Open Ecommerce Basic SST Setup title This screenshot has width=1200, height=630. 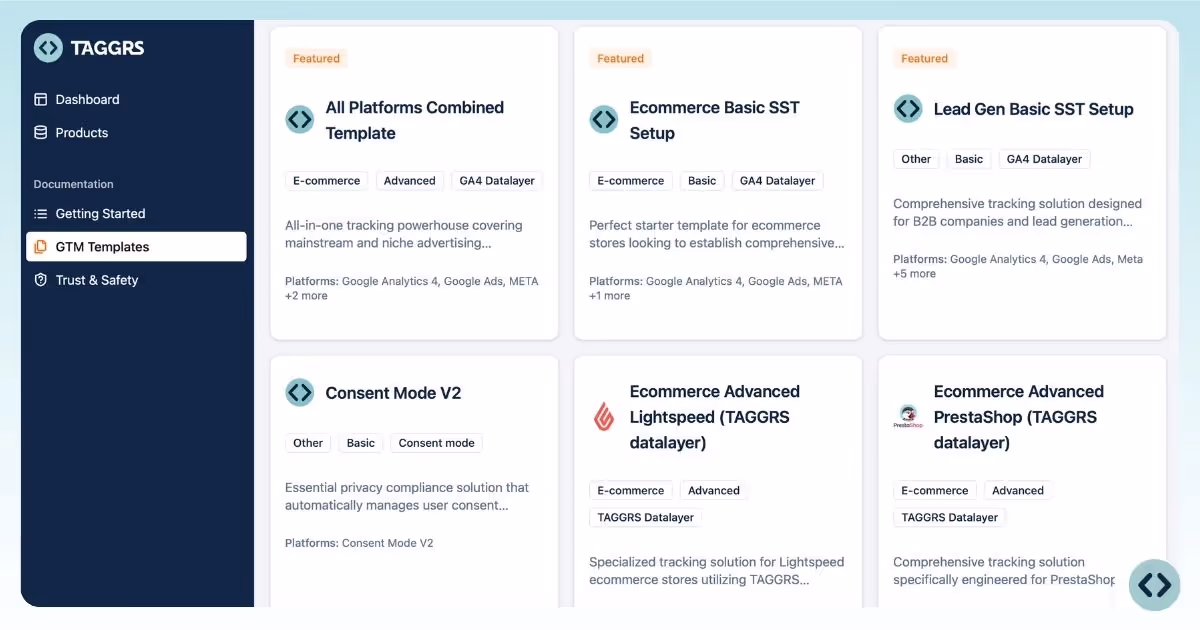coord(715,120)
